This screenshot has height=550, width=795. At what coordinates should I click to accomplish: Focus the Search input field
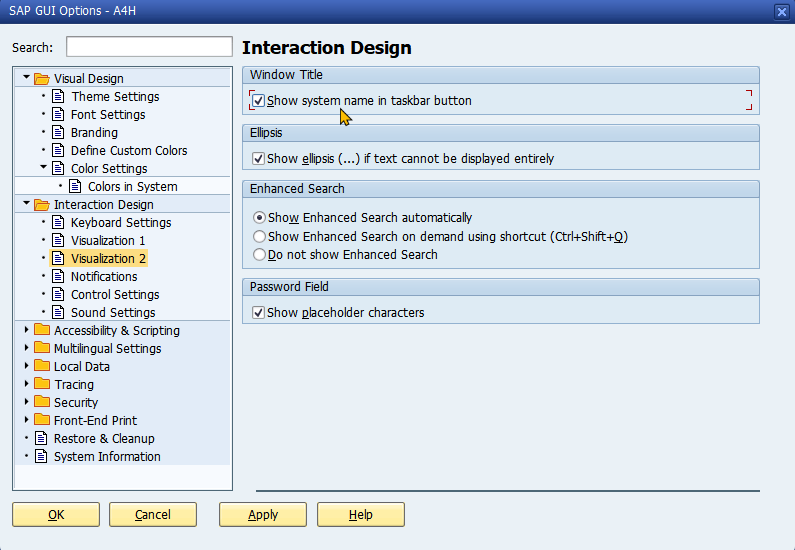[149, 47]
